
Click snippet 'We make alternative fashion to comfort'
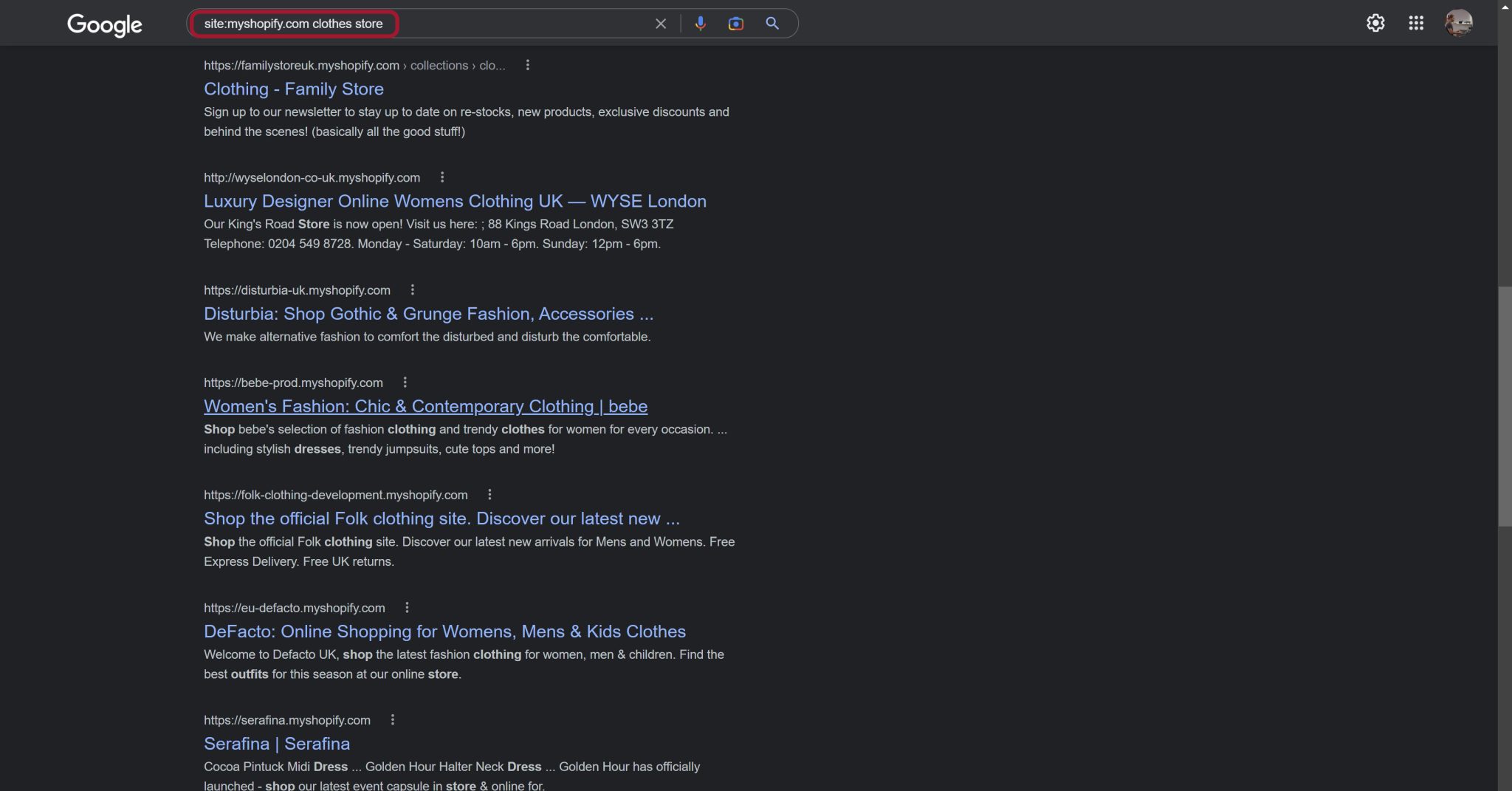click(427, 337)
